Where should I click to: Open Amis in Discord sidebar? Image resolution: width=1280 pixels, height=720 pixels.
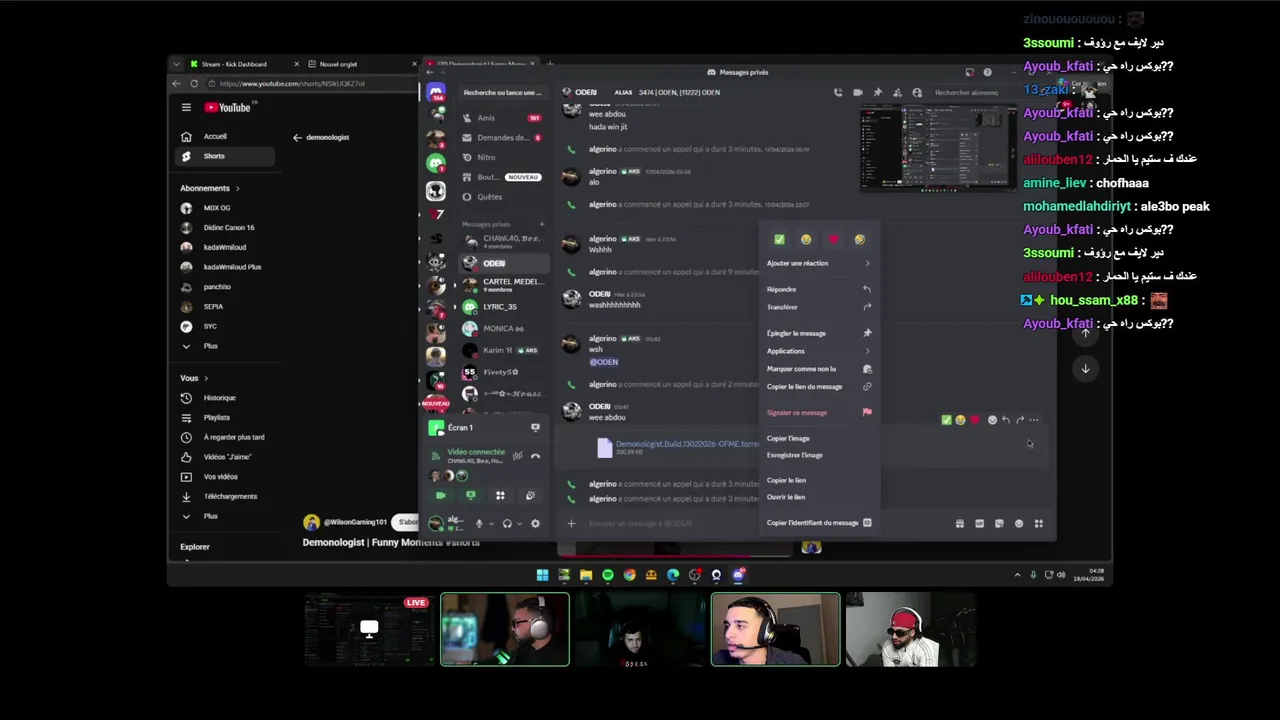tap(503, 118)
